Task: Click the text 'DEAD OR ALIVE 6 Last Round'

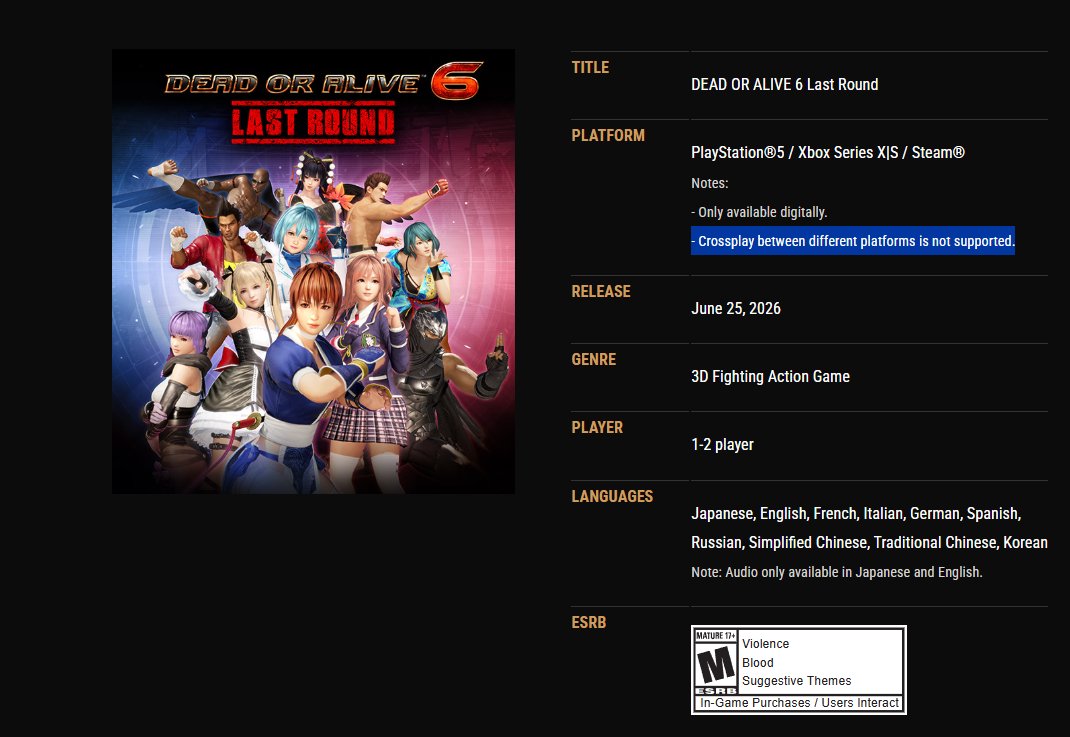Action: (x=785, y=85)
